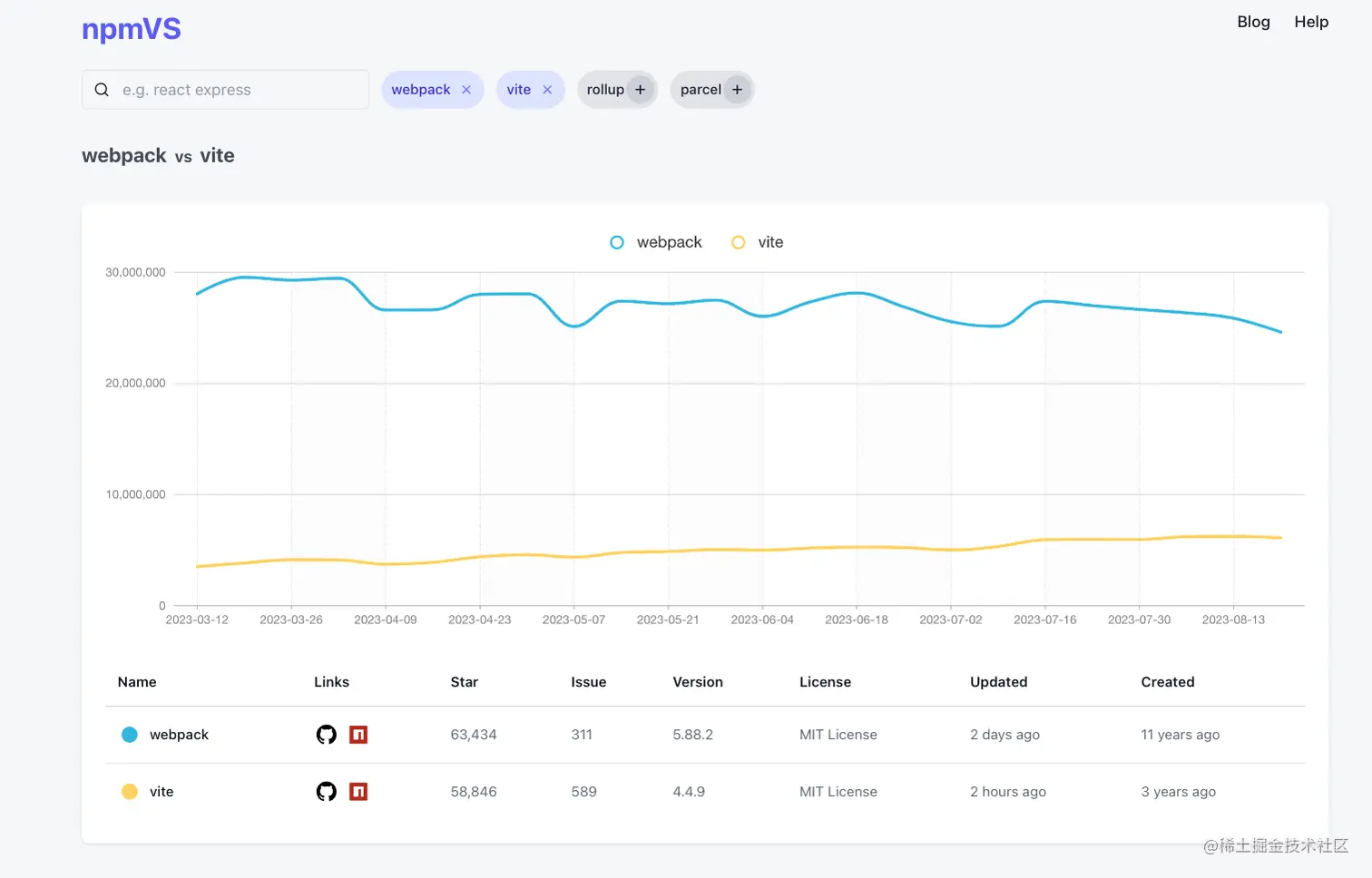
Task: Click the Name column header
Action: (x=137, y=682)
